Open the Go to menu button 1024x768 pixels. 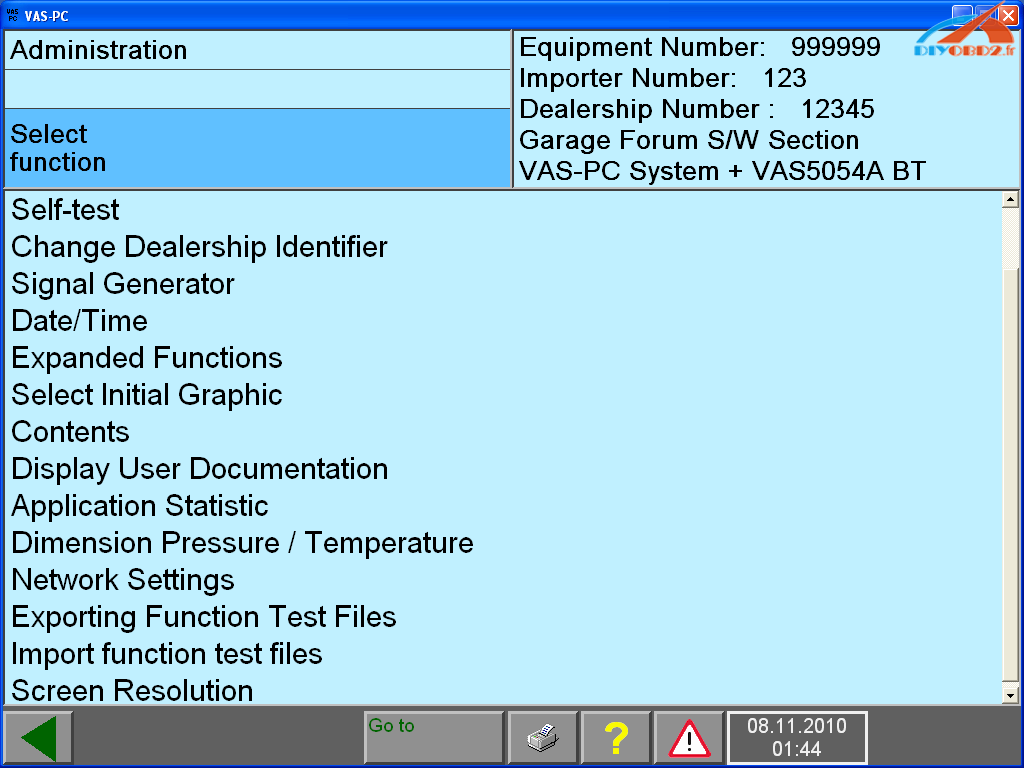[433, 738]
